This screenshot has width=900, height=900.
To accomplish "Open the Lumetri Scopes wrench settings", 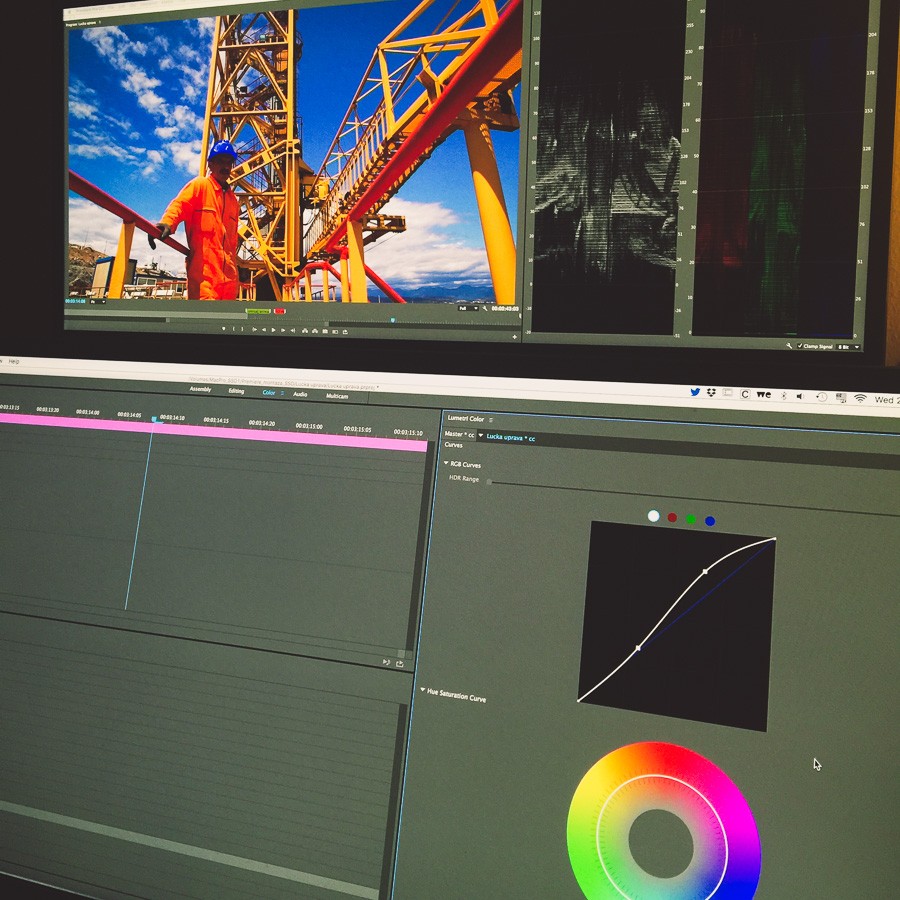I will pos(789,346).
